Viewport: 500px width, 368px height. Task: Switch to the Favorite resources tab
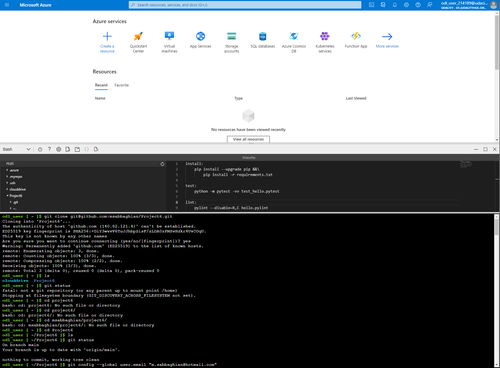coord(121,85)
